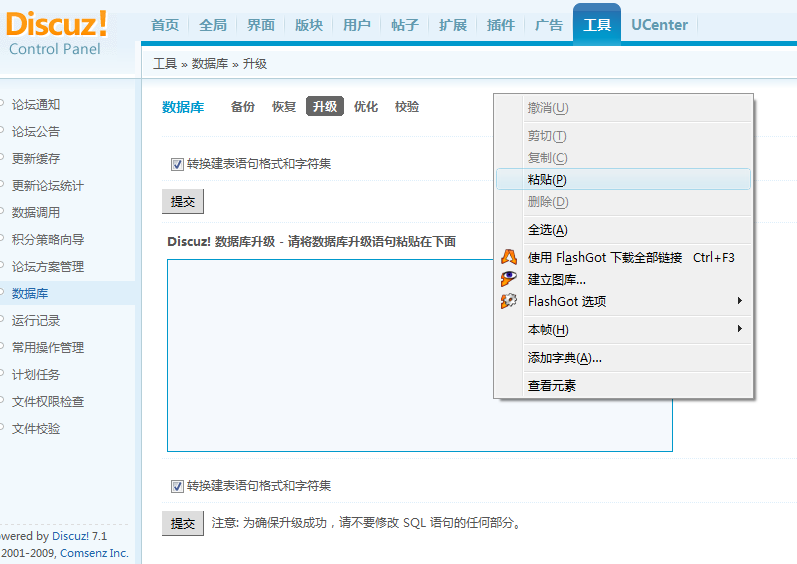Click the FlashGot download all links icon
Screen dimensions: 797x564
click(509, 257)
